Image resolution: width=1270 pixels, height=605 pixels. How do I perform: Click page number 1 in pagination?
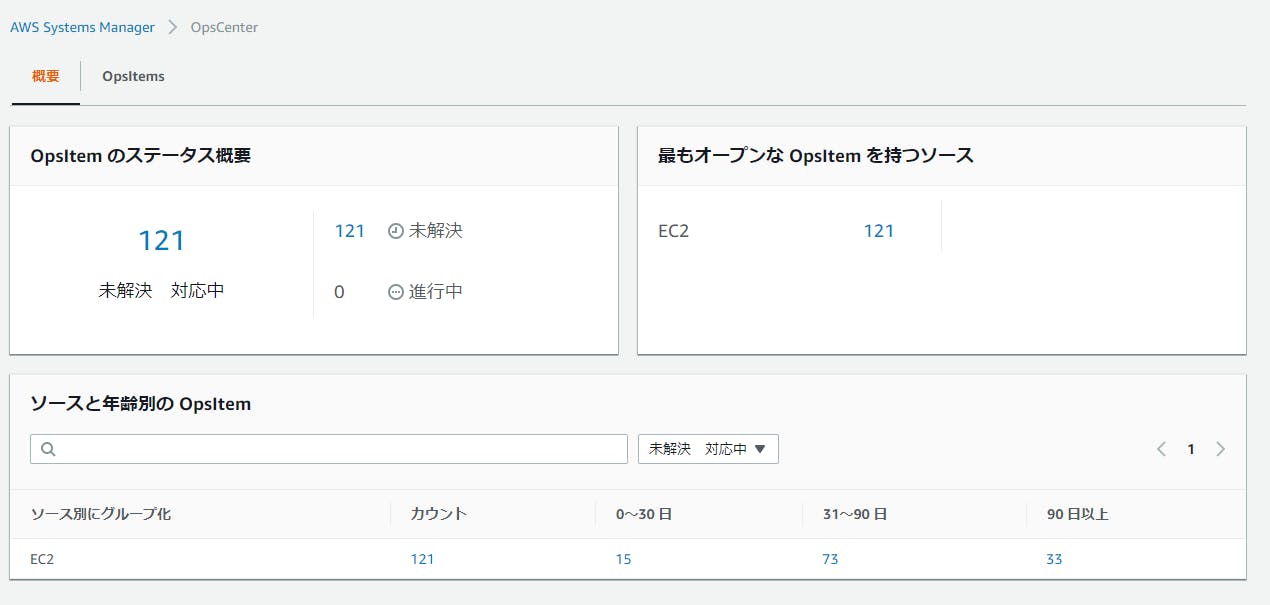click(x=1191, y=449)
